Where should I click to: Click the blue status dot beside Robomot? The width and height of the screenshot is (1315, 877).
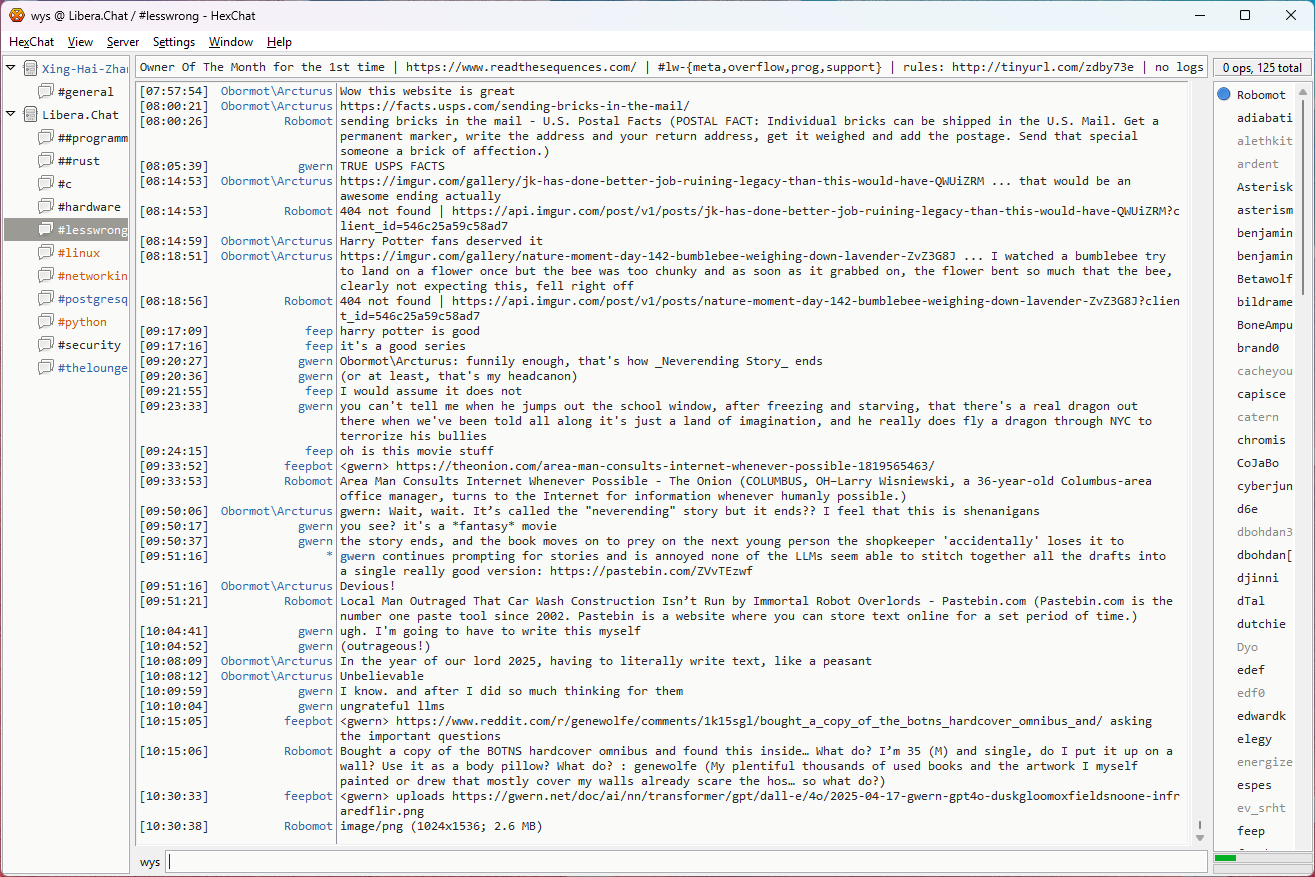click(1224, 95)
